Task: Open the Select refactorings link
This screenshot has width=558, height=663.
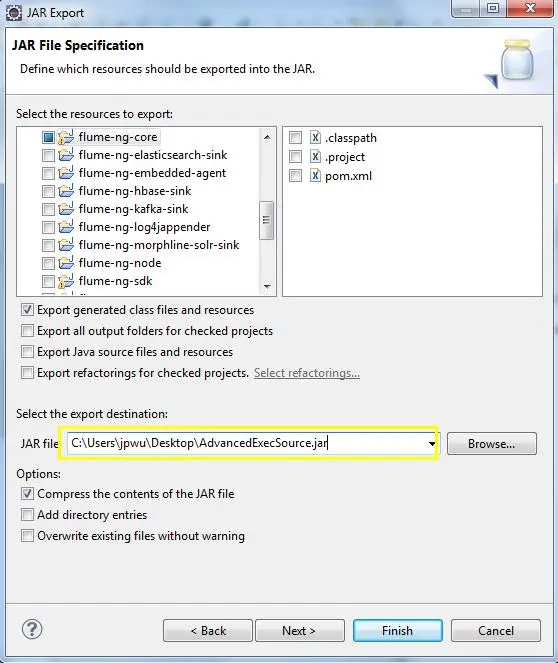Action: [x=307, y=373]
